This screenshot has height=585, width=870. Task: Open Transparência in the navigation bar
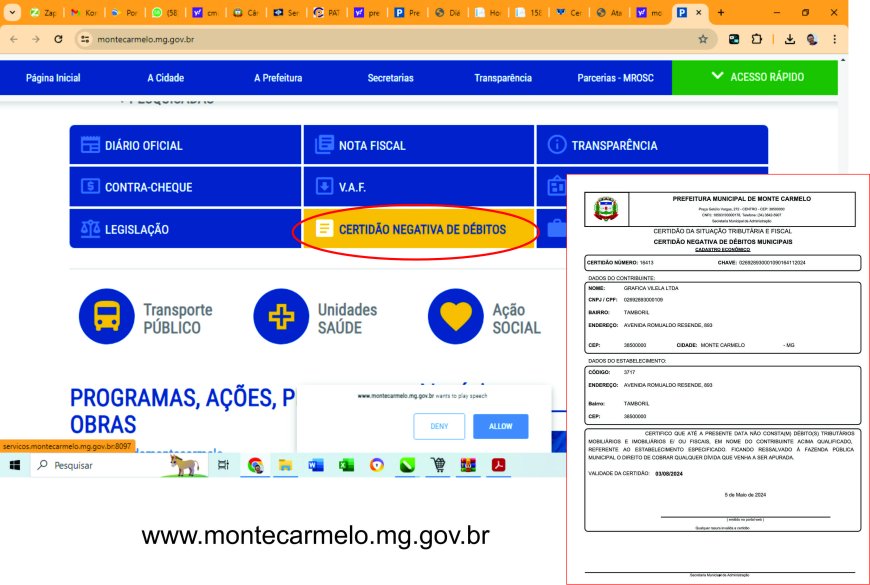pos(503,78)
